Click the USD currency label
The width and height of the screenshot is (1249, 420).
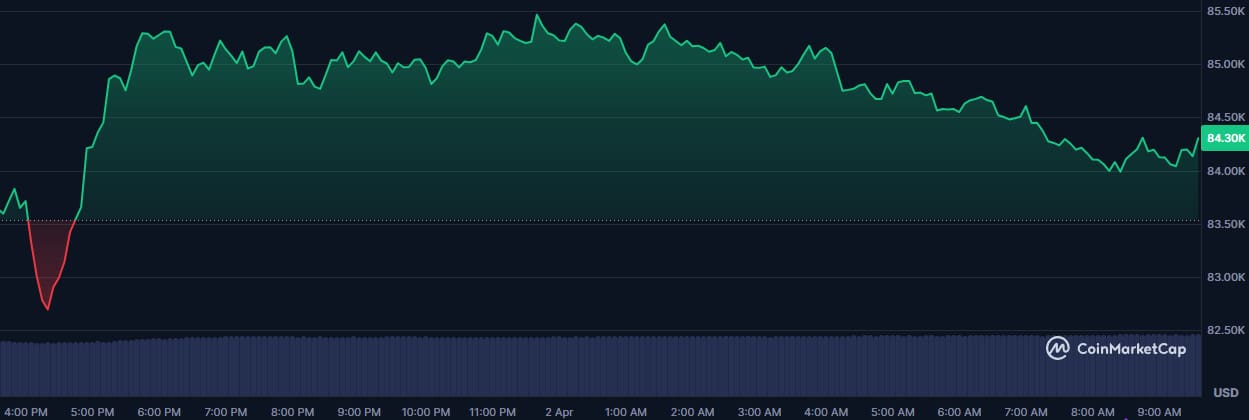[1225, 391]
